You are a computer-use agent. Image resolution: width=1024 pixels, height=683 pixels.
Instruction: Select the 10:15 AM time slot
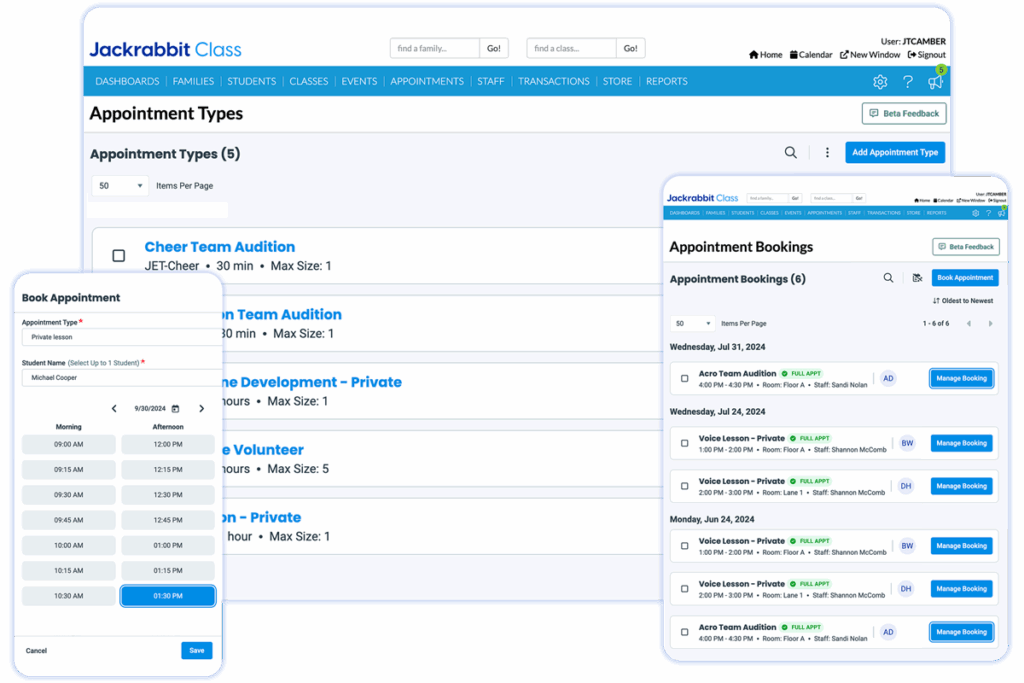69,571
